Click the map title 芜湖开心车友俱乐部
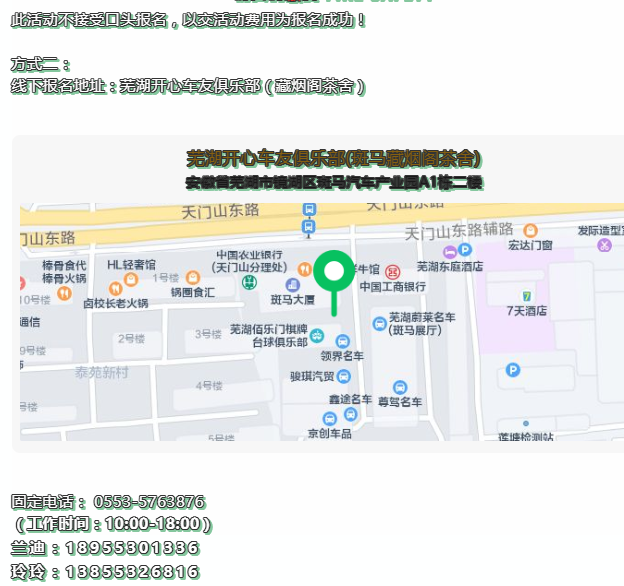Viewport: 624px width, 586px height. 334,159
